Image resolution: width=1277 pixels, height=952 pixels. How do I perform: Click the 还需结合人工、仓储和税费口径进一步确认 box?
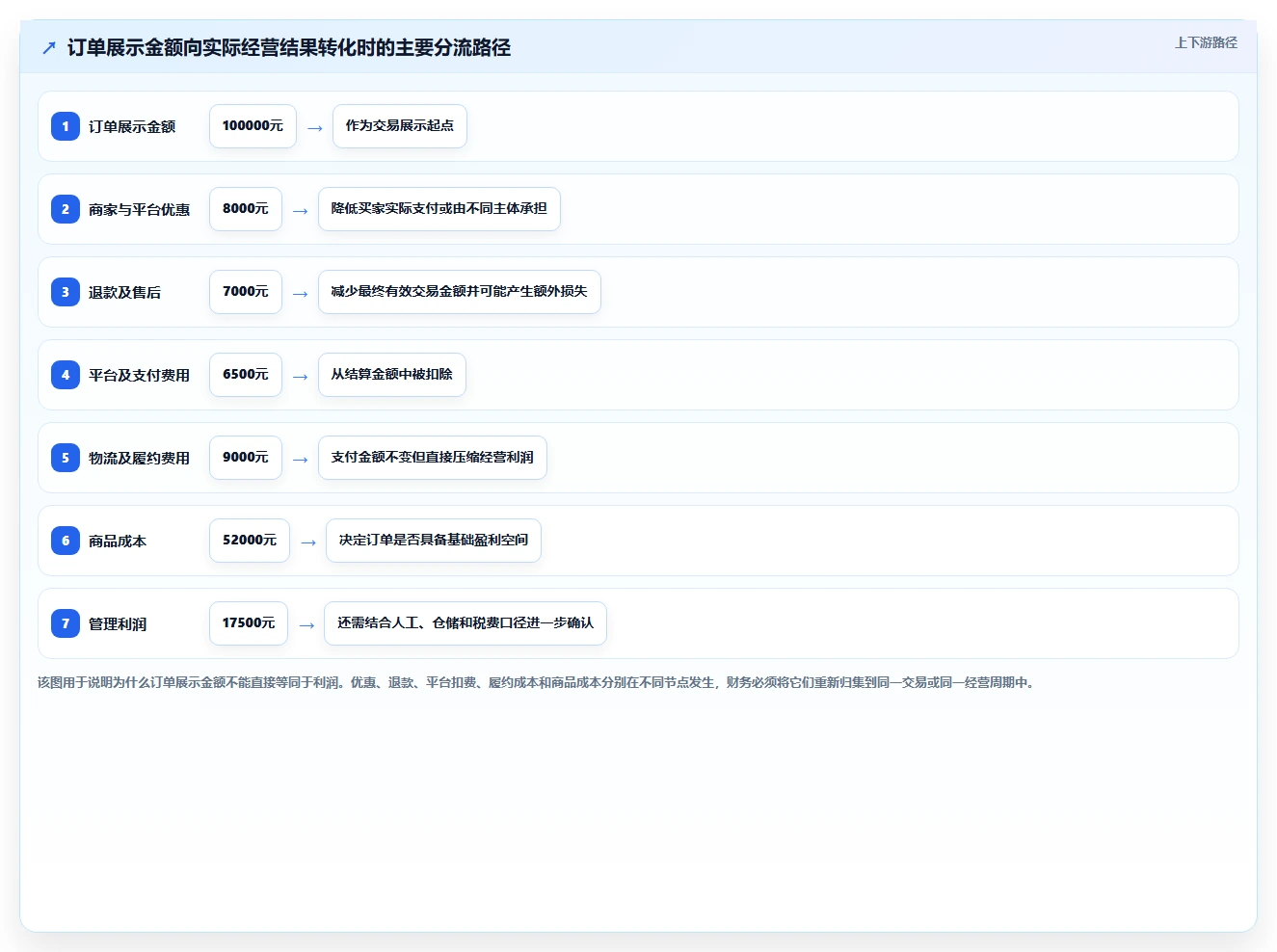[x=466, y=623]
